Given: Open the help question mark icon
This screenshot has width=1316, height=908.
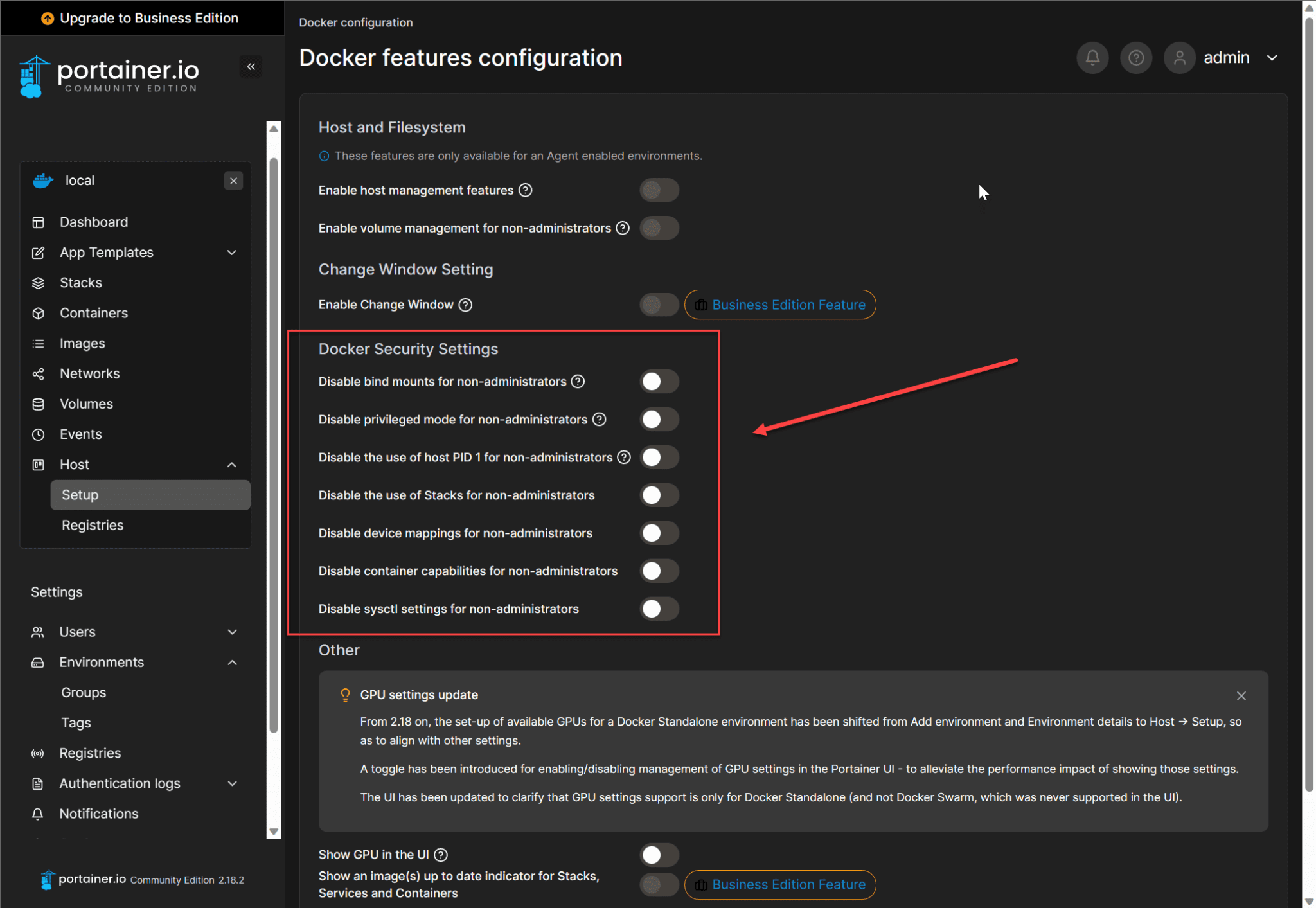Looking at the screenshot, I should click(1136, 57).
